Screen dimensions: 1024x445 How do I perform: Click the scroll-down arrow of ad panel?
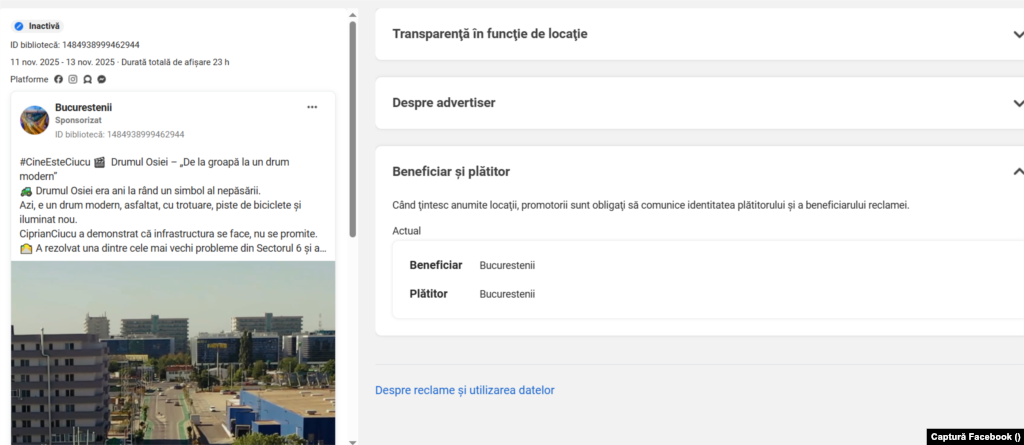352,440
